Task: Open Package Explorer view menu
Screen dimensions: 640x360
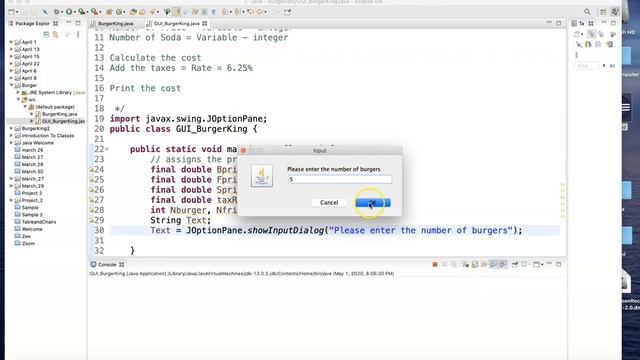Action: pyautogui.click(x=78, y=34)
